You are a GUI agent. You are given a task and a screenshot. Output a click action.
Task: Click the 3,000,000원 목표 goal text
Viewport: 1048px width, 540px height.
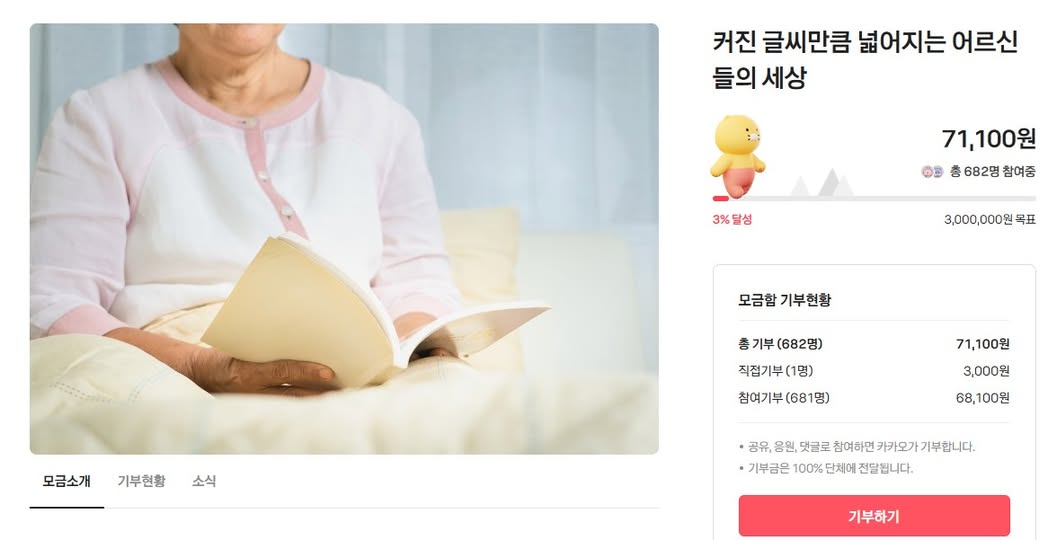[990, 219]
